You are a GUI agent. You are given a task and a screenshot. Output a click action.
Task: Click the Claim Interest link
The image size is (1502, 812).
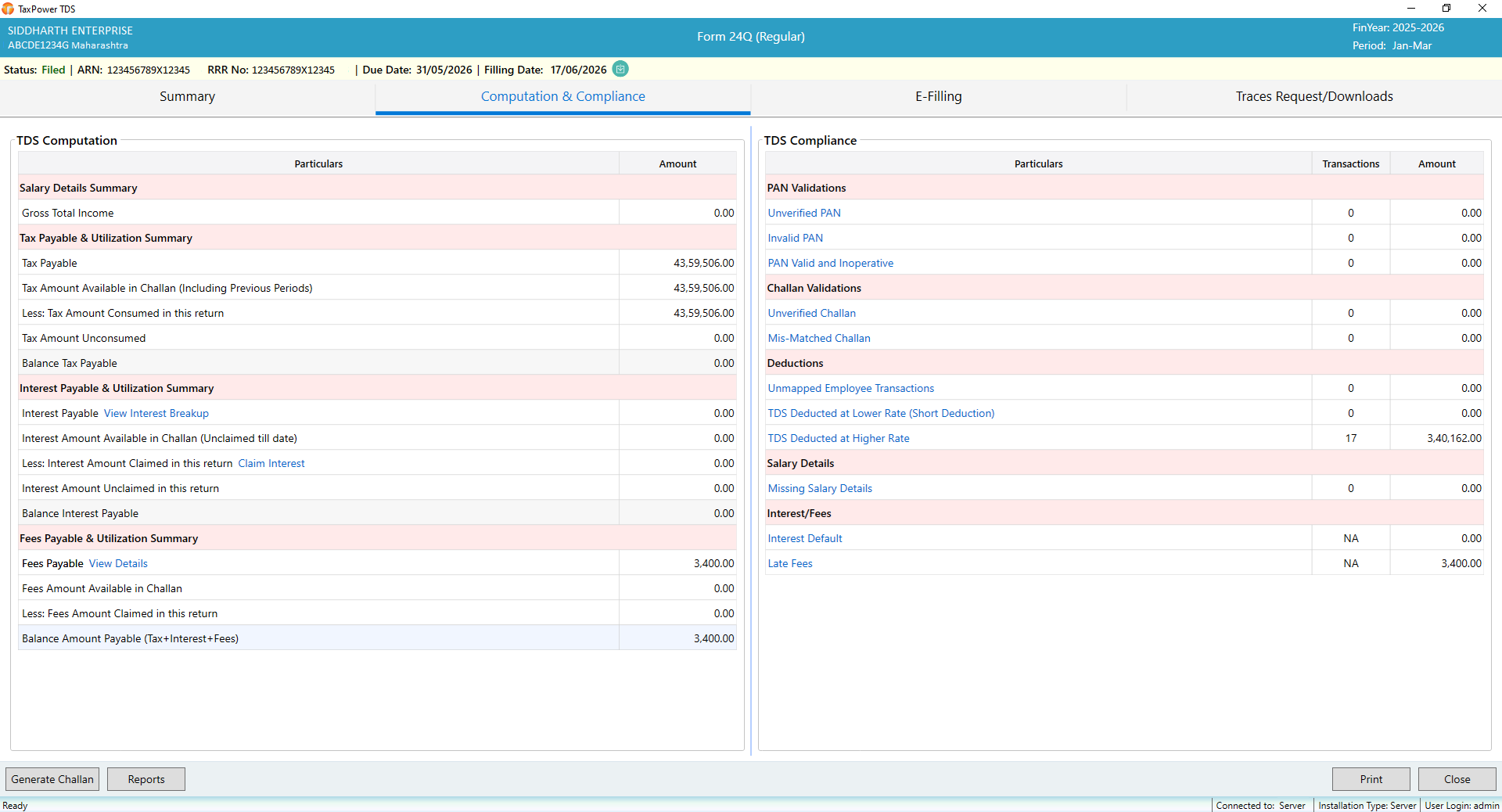[x=271, y=463]
